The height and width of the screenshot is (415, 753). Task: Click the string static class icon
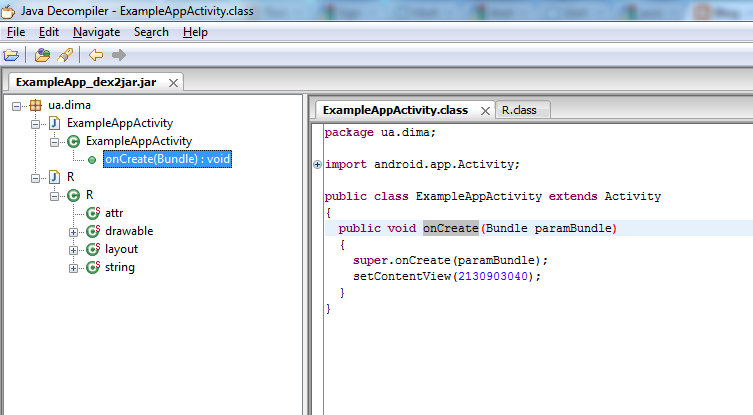pyautogui.click(x=93, y=268)
